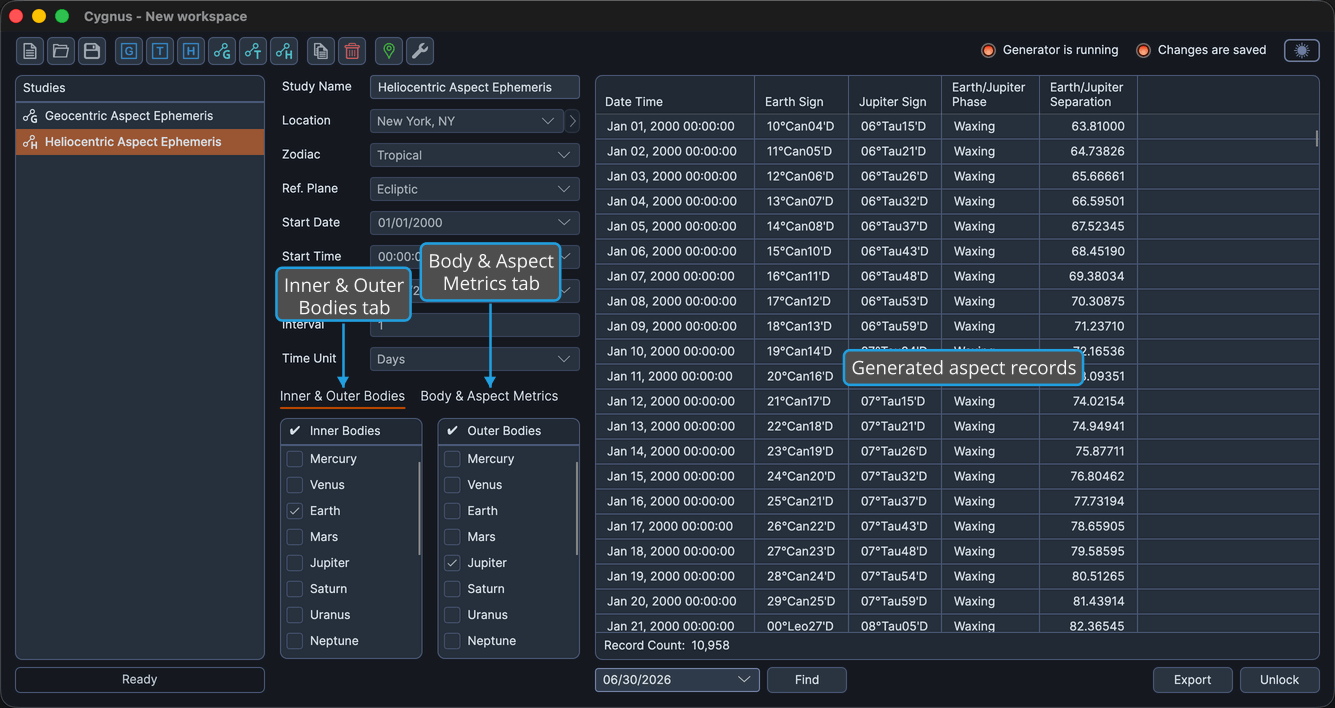
Task: Switch to Inner & Outer Bodies tab
Action: coord(342,396)
